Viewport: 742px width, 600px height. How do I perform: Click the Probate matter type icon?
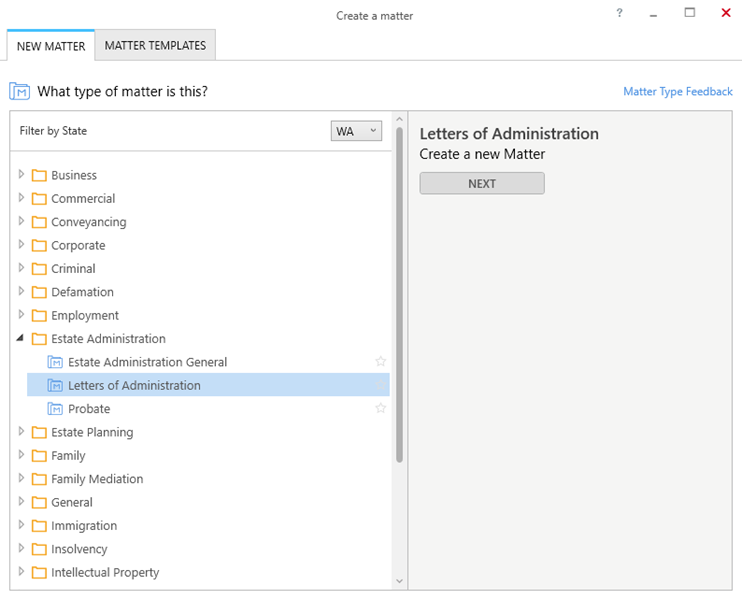tap(55, 408)
